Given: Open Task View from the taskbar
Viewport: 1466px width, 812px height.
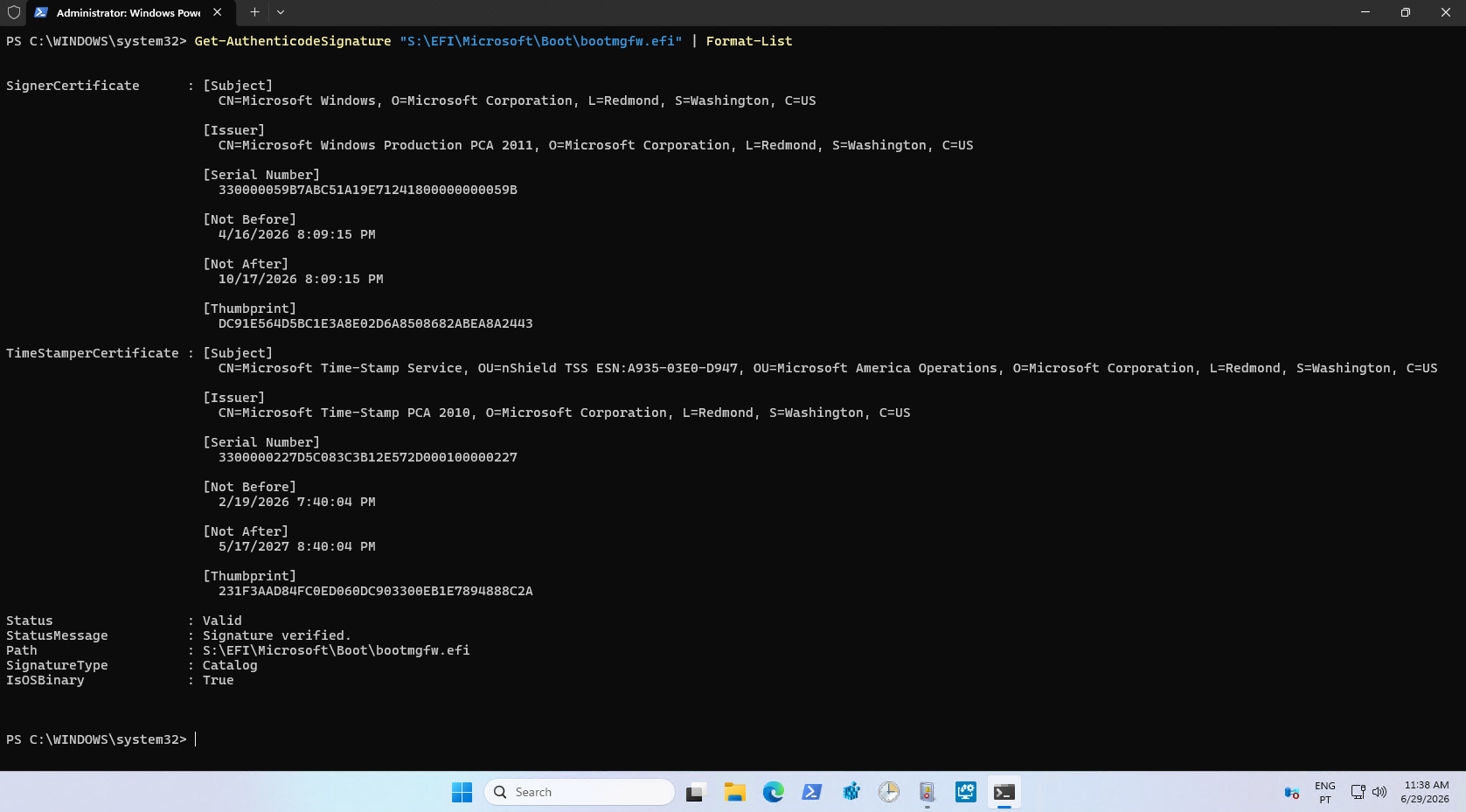Looking at the screenshot, I should click(x=695, y=792).
